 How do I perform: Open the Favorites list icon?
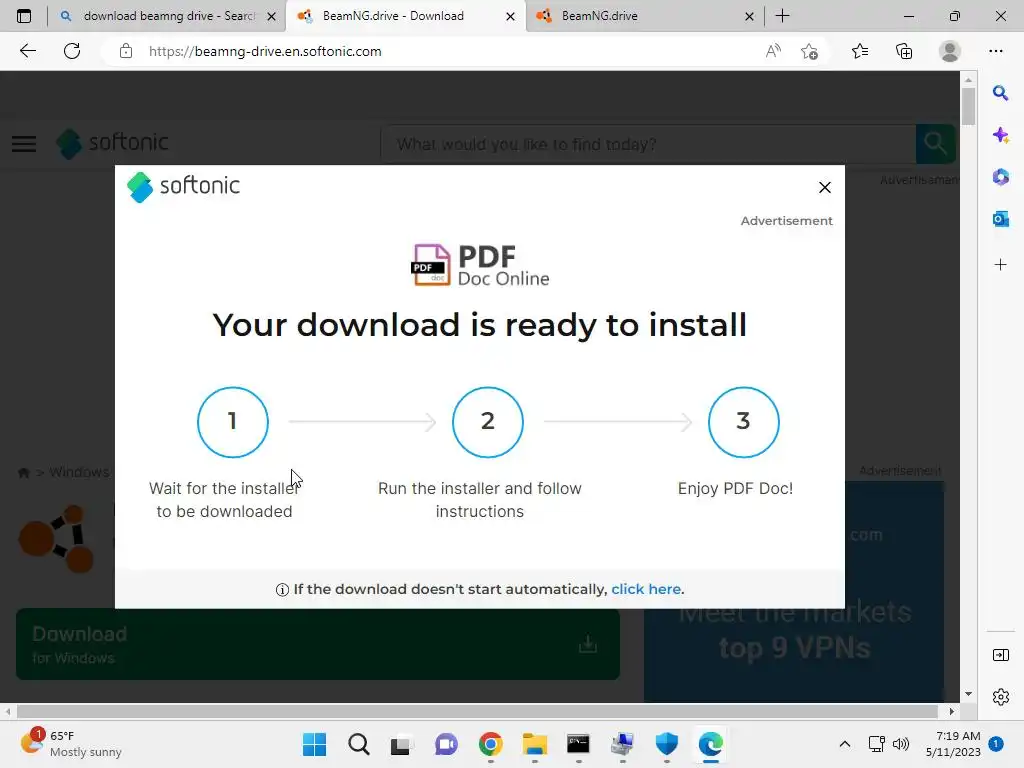tap(860, 51)
